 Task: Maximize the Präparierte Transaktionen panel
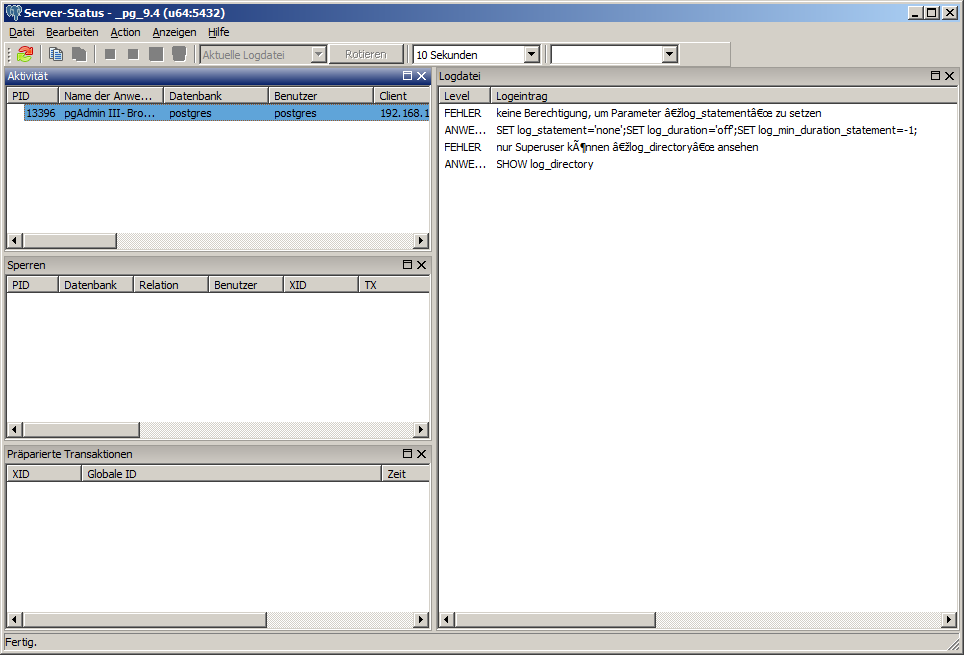click(x=407, y=454)
